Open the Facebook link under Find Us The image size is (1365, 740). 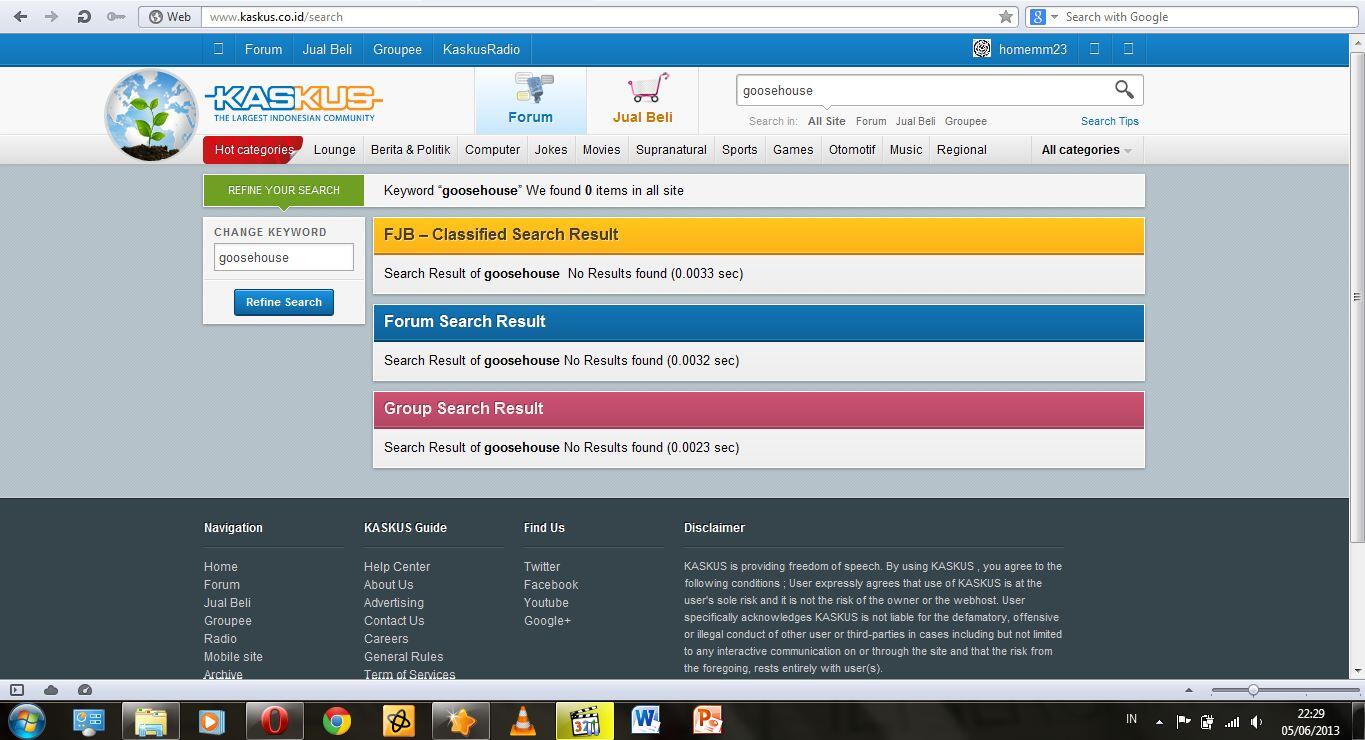(x=551, y=585)
